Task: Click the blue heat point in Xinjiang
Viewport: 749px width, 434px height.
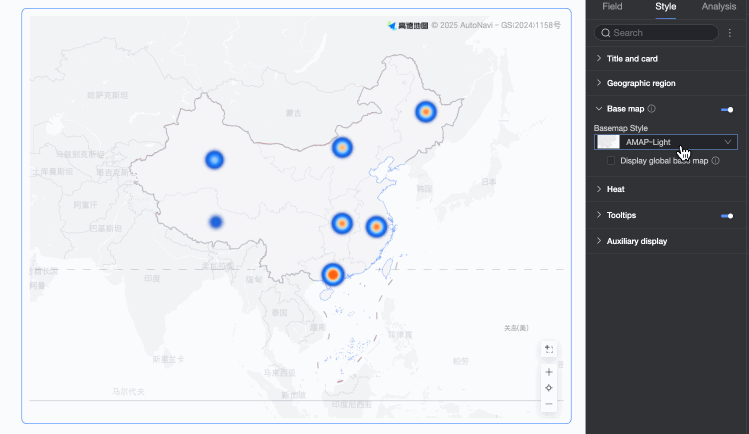Action: click(x=214, y=159)
